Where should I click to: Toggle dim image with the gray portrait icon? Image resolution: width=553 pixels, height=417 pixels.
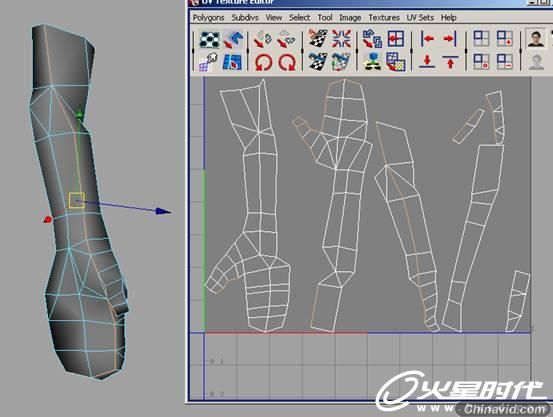(536, 62)
